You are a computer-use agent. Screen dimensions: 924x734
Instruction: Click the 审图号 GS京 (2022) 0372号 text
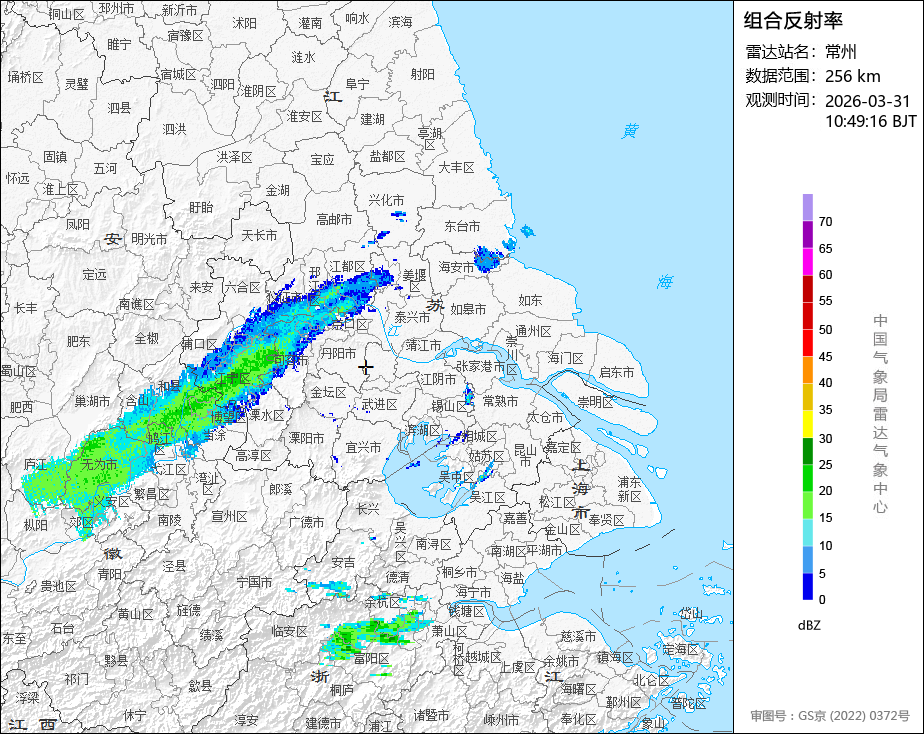tap(830, 716)
